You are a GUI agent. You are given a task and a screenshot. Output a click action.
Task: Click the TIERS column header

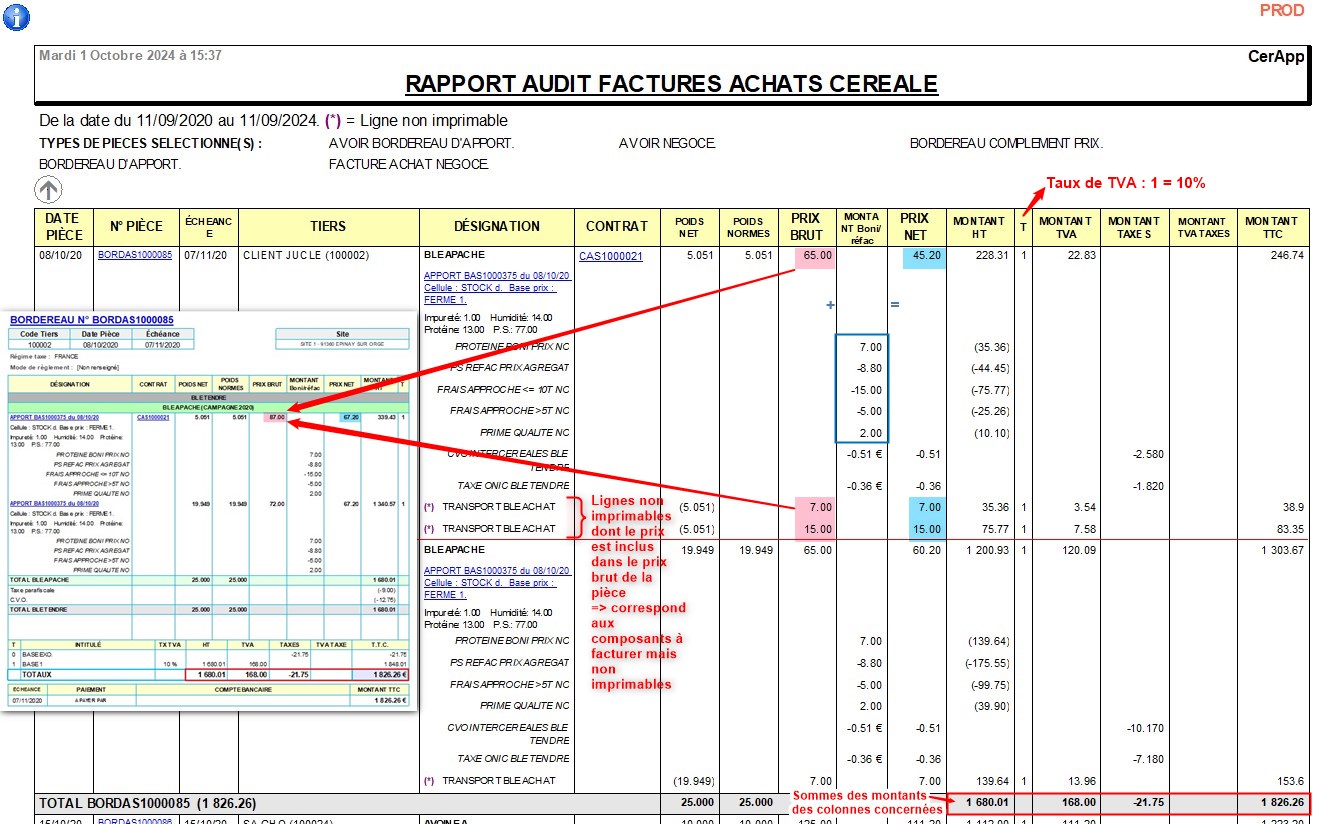pos(328,227)
